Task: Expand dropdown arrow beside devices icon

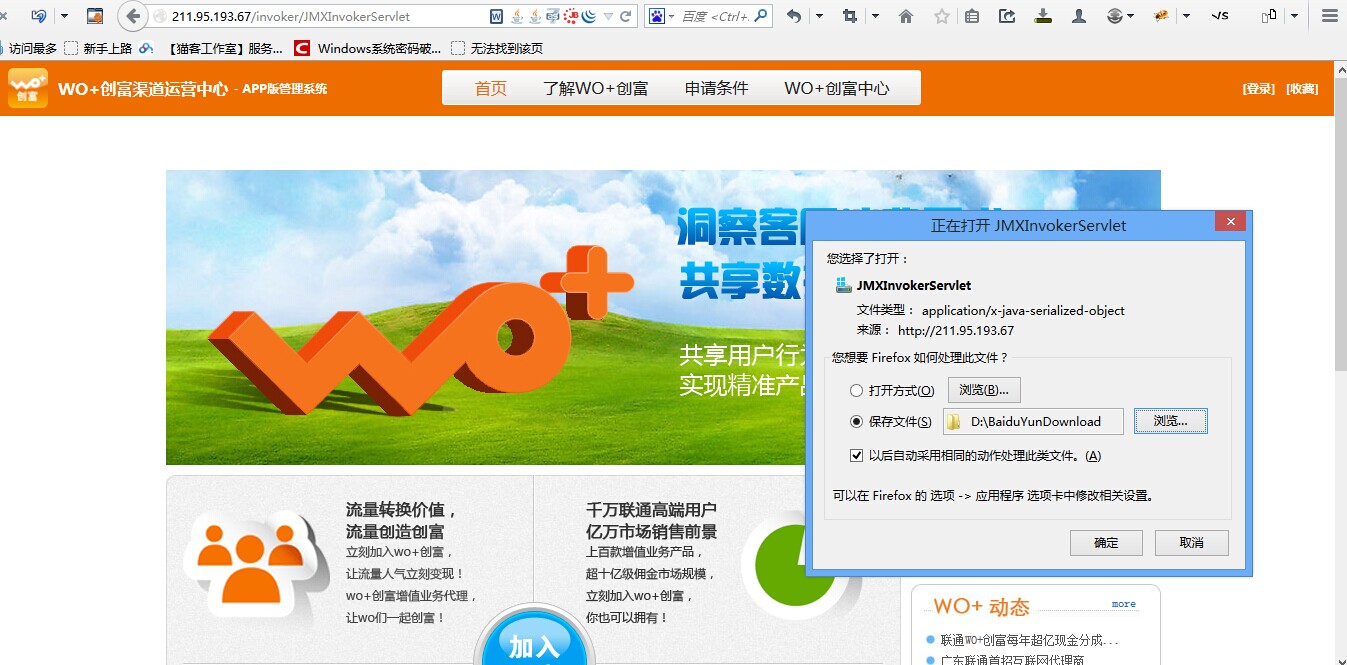Action: 1295,16
